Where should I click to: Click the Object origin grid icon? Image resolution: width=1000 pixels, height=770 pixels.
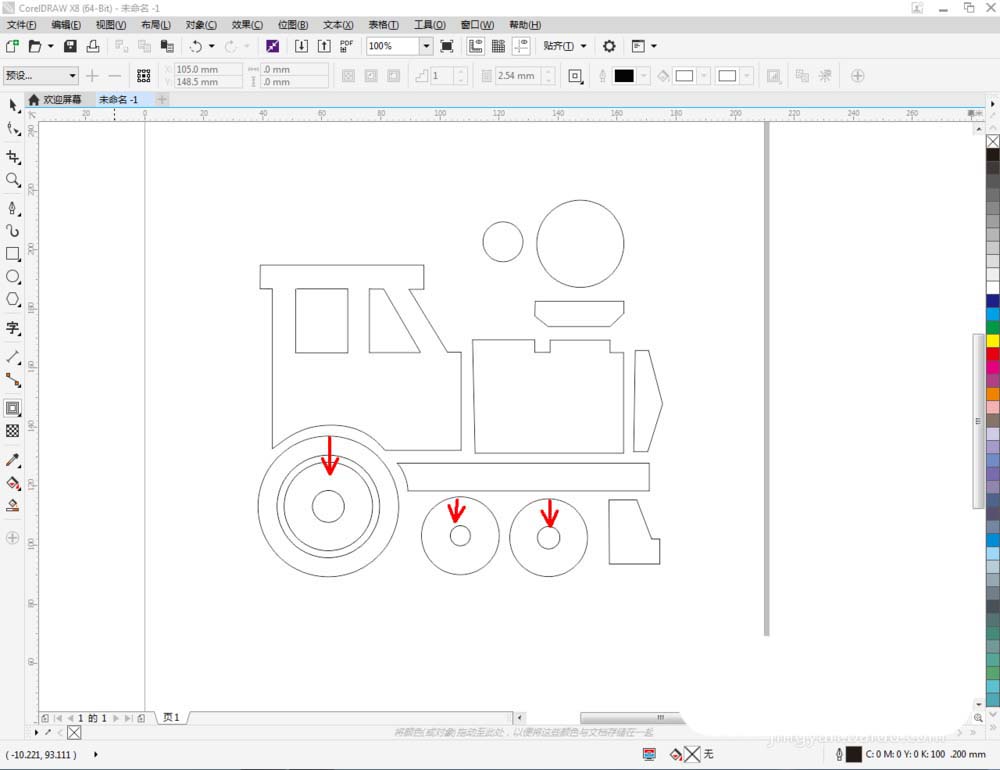click(144, 76)
